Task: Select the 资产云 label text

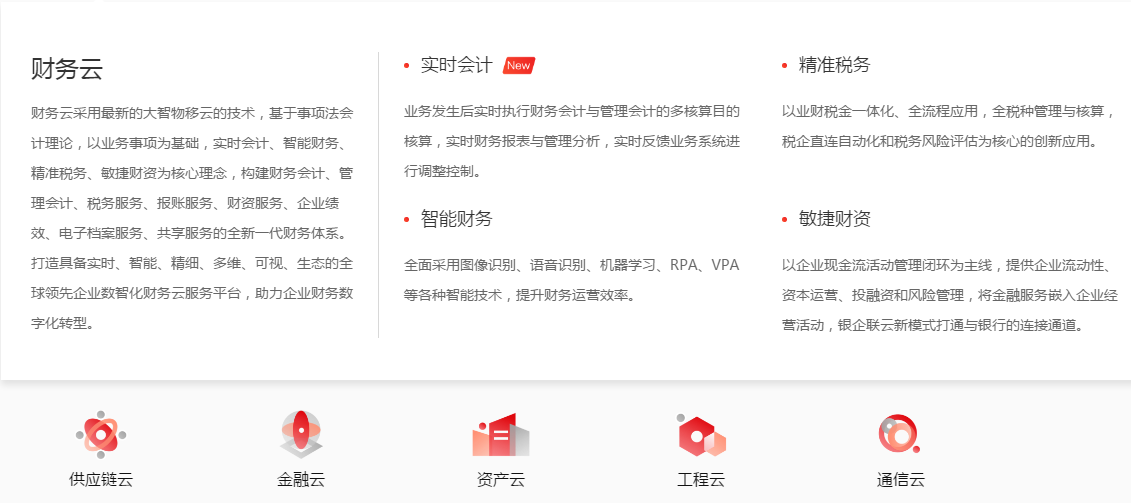Action: [501, 479]
